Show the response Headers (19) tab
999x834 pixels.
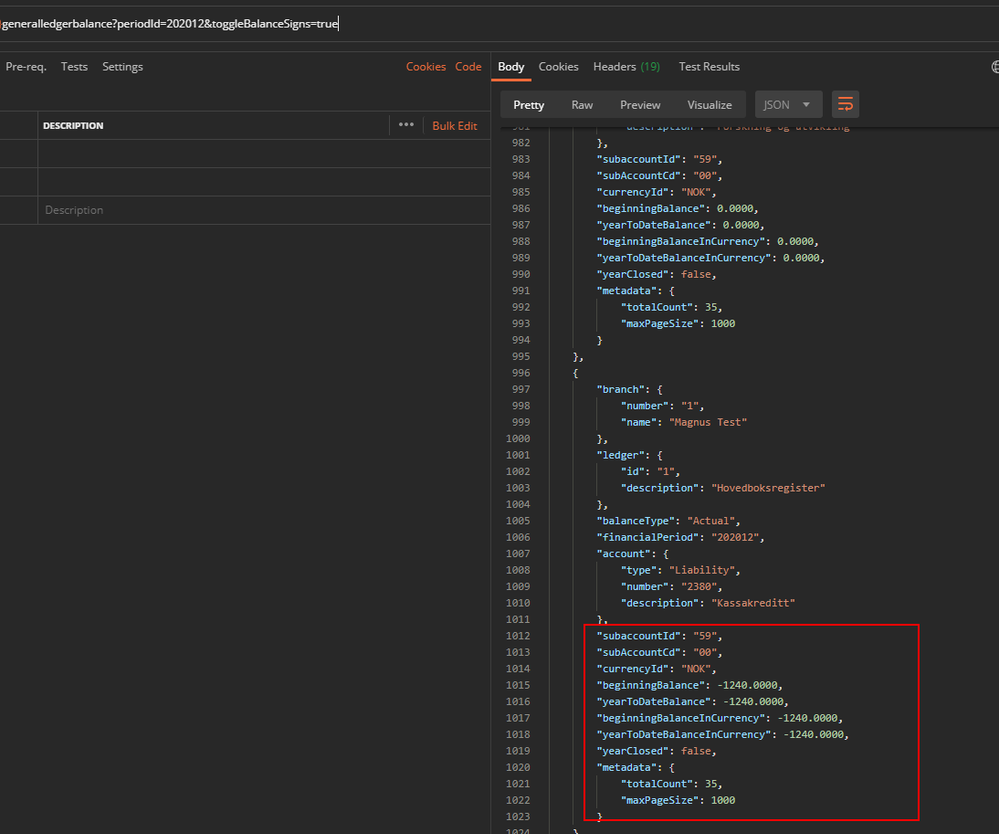[626, 67]
